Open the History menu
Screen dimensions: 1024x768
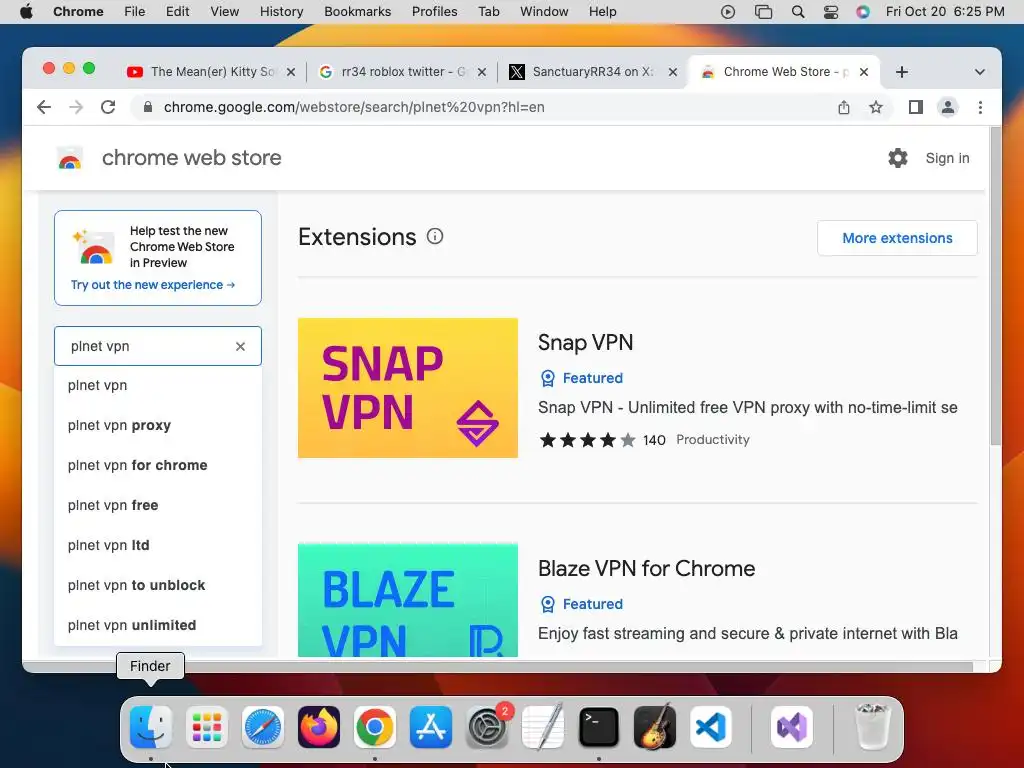pos(281,12)
